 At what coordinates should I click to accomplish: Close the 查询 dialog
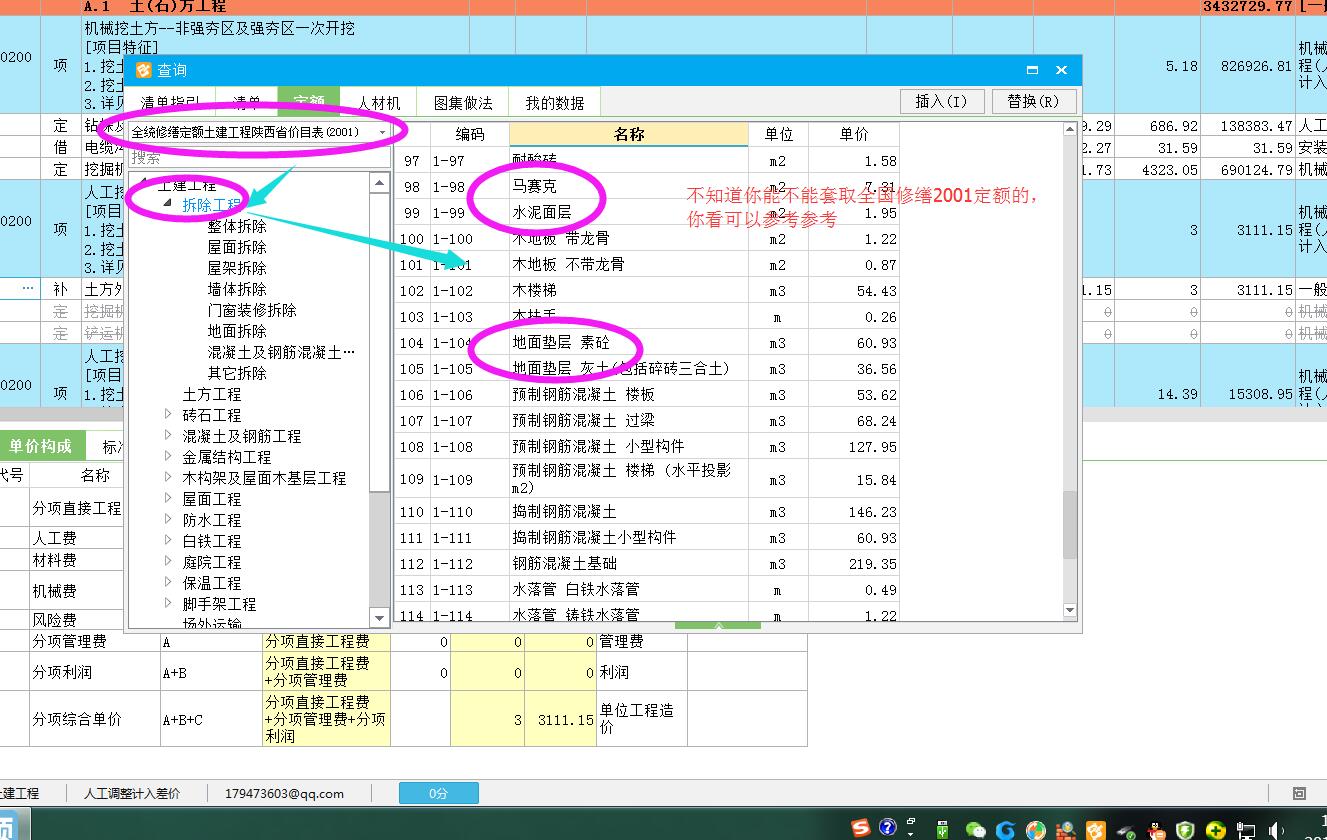1062,70
